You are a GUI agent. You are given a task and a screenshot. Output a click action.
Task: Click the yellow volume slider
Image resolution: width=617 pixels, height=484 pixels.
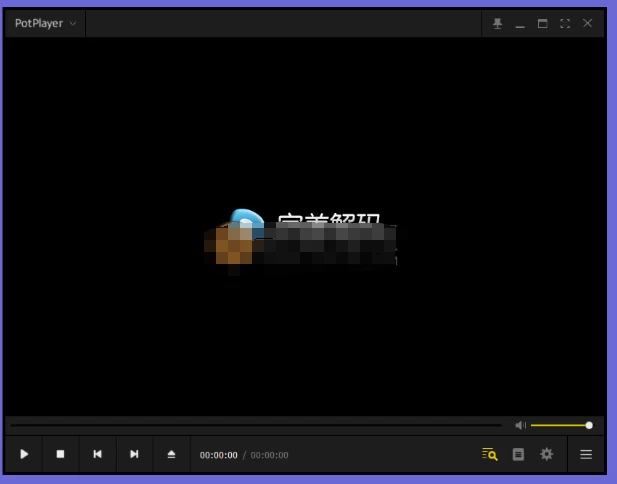click(560, 425)
